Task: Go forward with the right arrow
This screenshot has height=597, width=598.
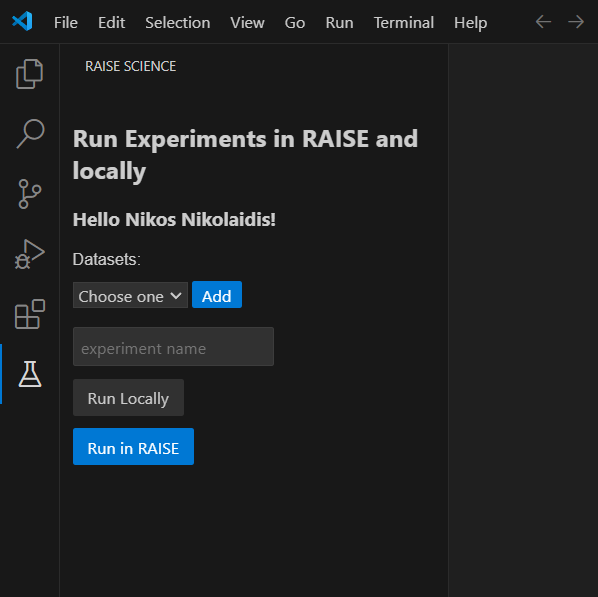Action: click(576, 22)
